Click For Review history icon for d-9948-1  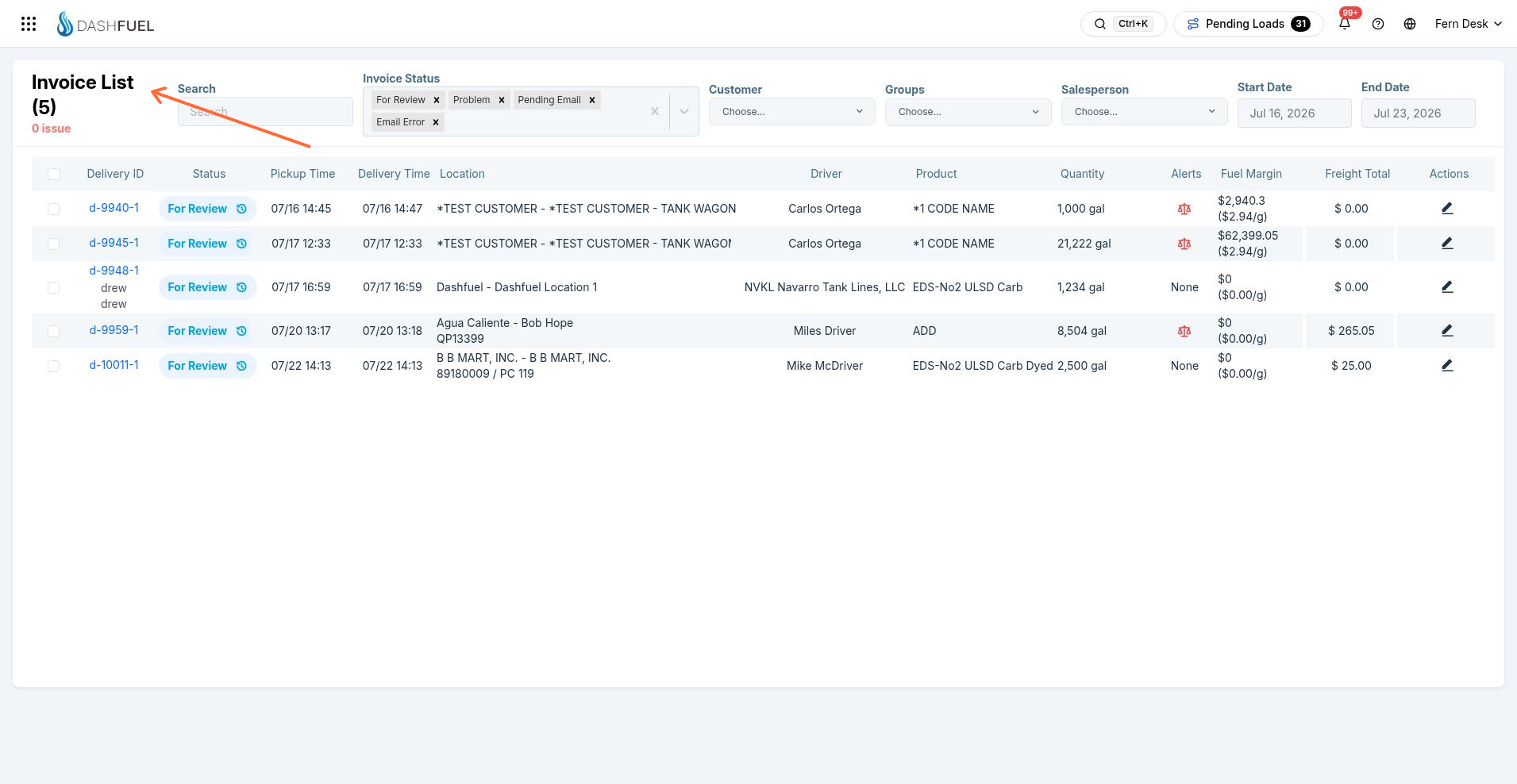click(x=241, y=287)
